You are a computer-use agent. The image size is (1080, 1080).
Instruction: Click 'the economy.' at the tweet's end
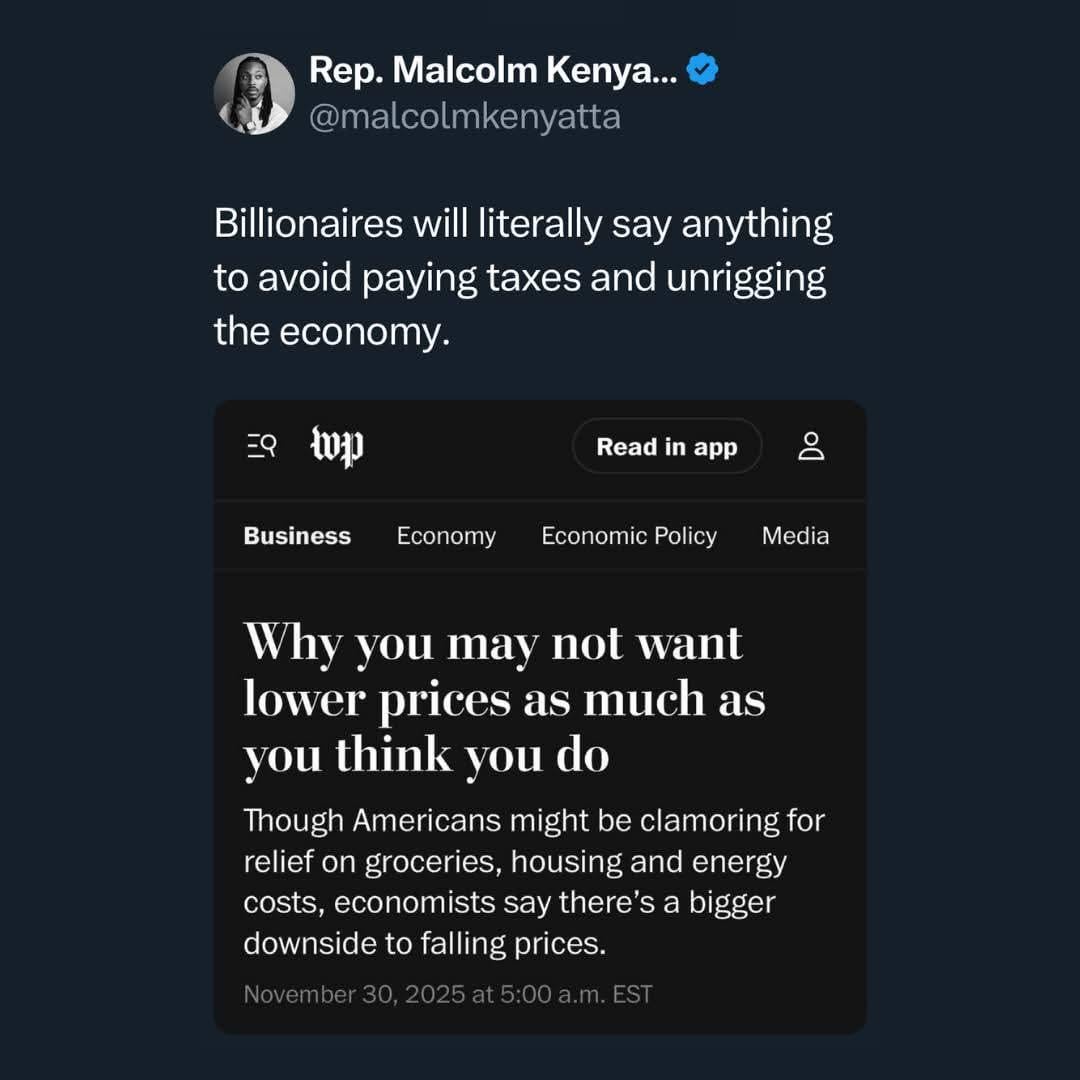click(328, 331)
